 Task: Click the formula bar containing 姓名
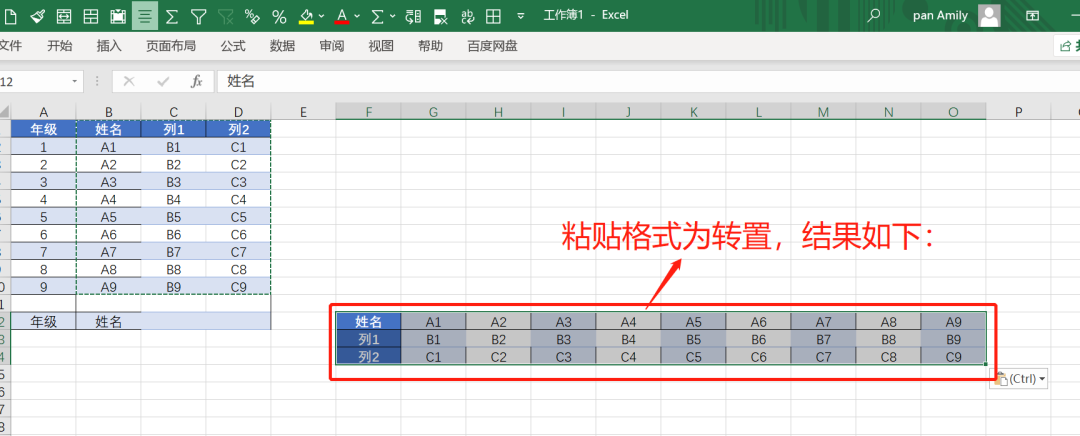(x=647, y=81)
